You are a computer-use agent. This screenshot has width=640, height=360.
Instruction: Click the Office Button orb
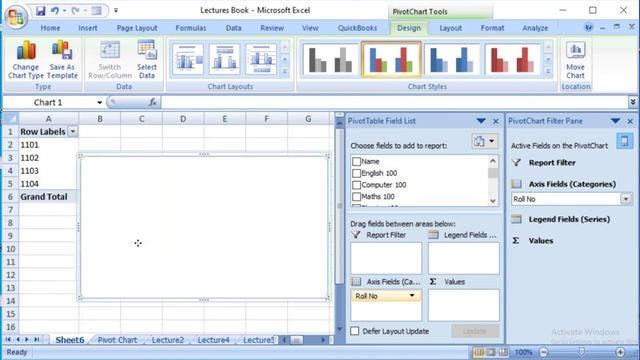16,16
